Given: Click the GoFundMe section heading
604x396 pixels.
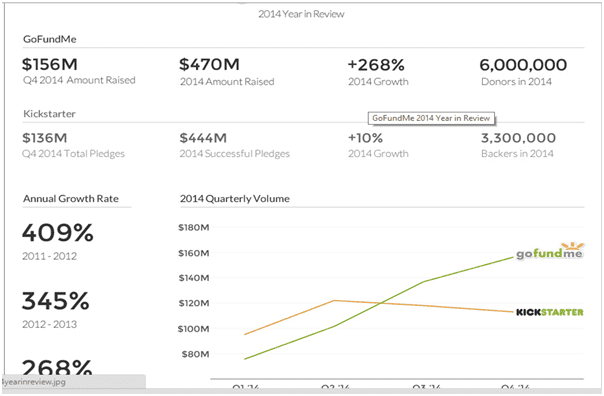Looking at the screenshot, I should tap(50, 39).
